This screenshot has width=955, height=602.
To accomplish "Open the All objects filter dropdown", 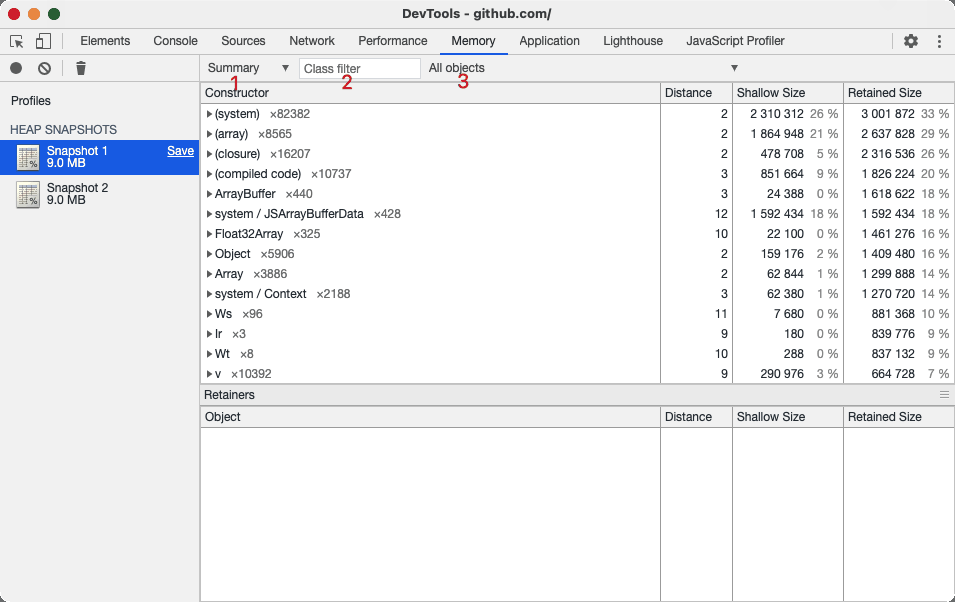I will tap(583, 68).
